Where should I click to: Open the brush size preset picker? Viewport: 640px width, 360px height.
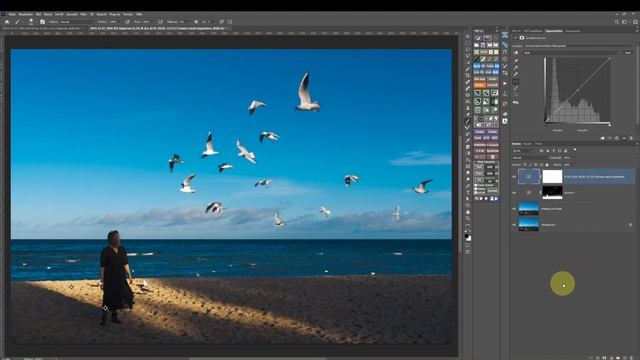click(31, 22)
